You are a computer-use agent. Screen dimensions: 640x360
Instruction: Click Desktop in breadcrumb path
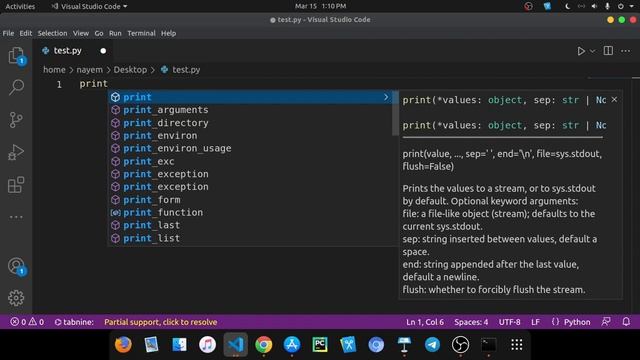[130, 70]
